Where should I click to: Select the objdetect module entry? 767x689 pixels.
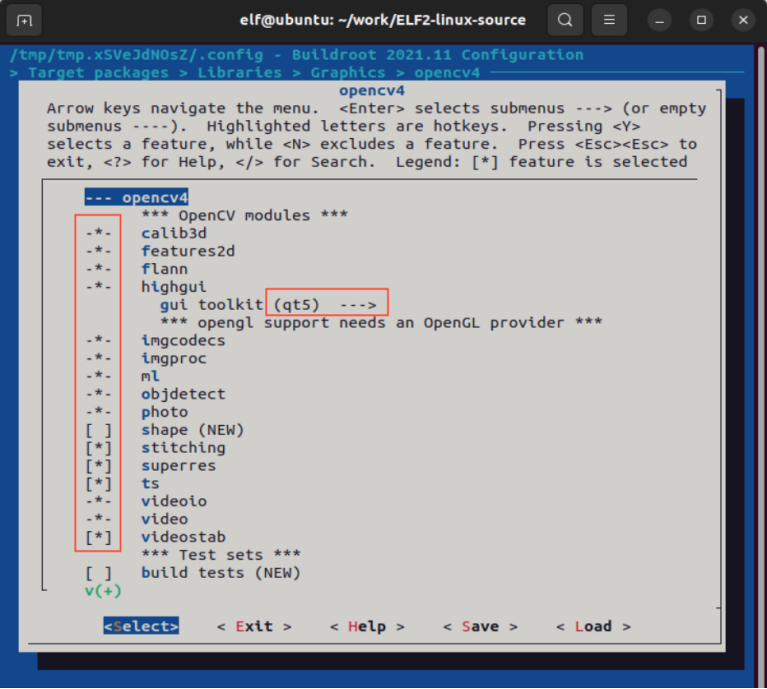tap(156, 394)
